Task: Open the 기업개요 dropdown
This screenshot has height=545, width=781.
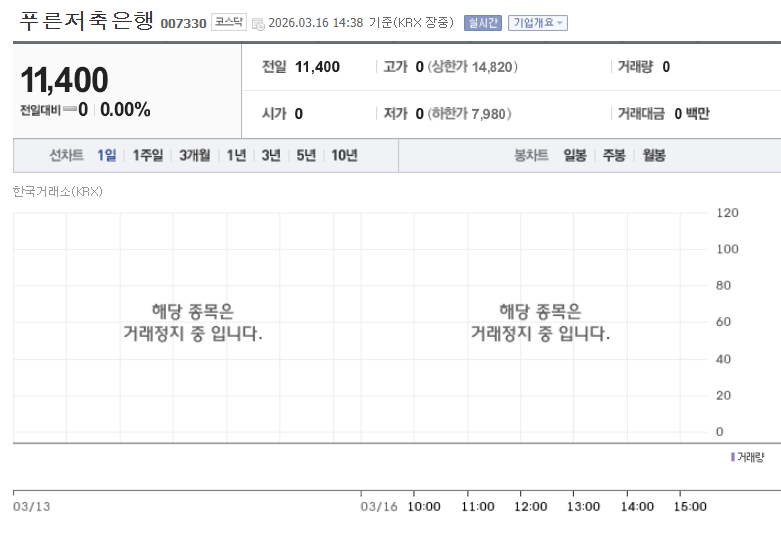Action: click(x=538, y=22)
